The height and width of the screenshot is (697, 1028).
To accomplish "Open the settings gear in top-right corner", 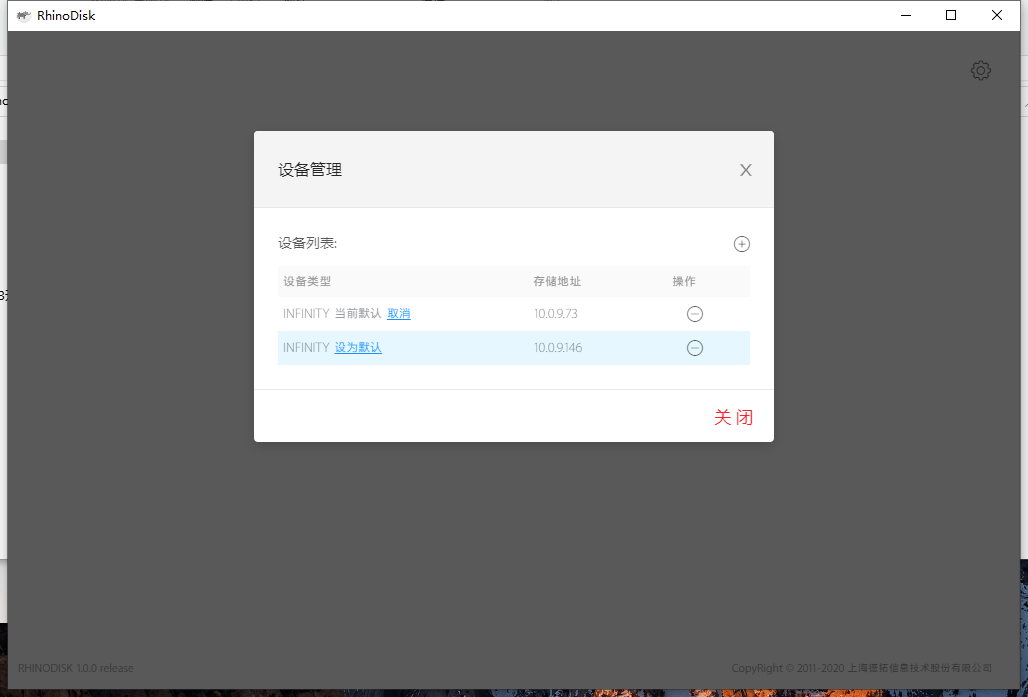I will tap(980, 71).
